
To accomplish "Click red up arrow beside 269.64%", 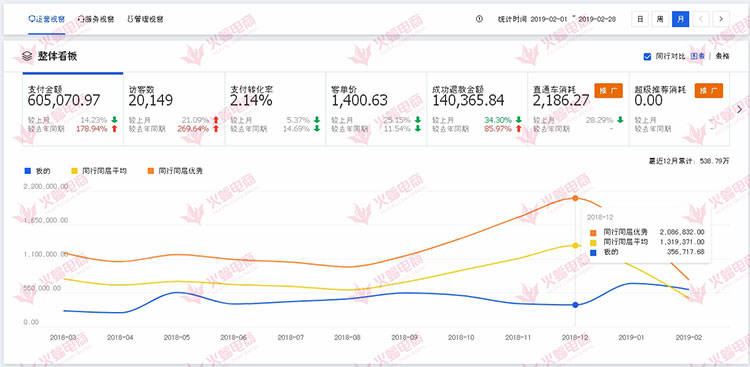I will (x=216, y=128).
